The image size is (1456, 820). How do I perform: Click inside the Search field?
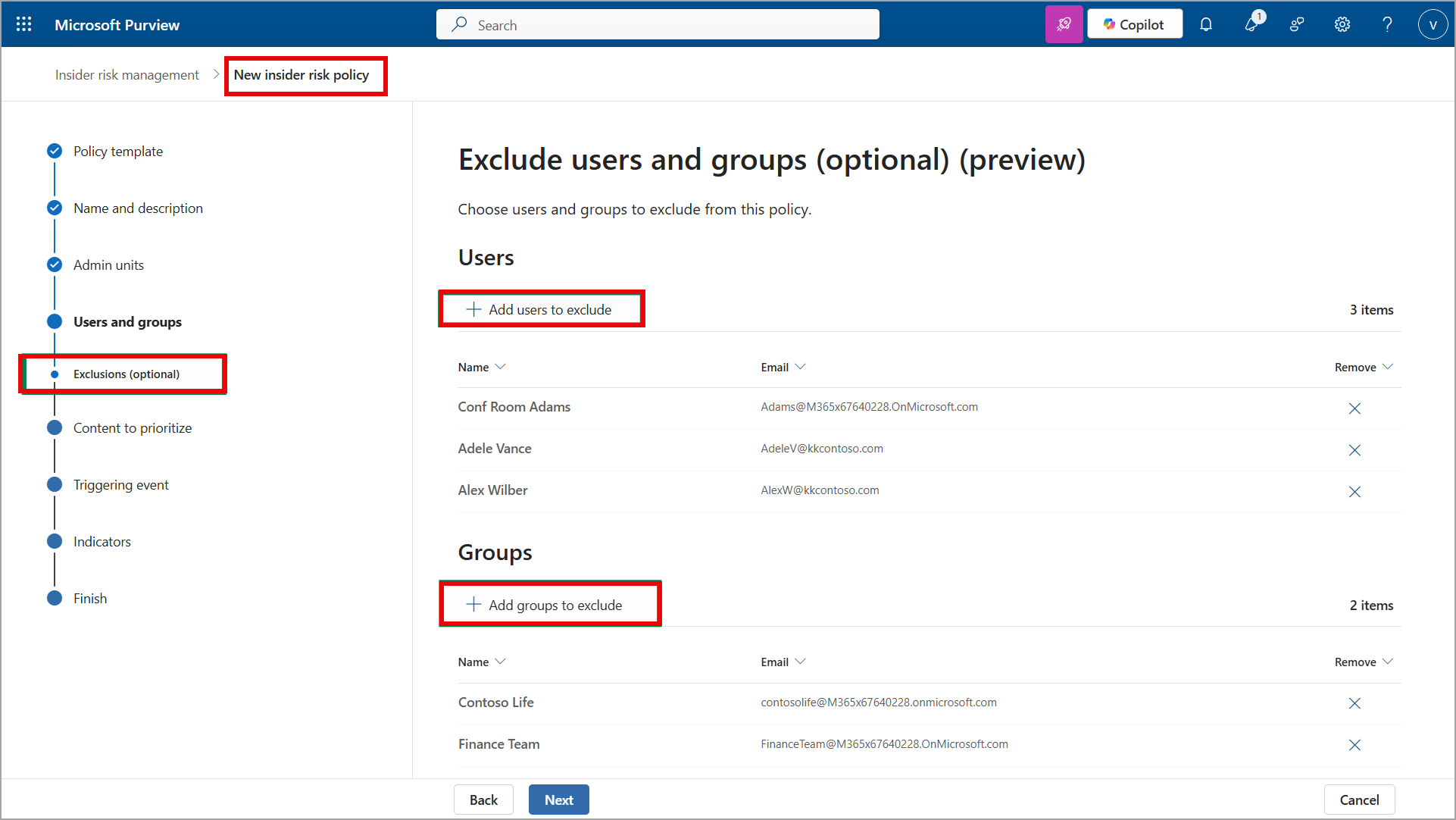(x=657, y=24)
